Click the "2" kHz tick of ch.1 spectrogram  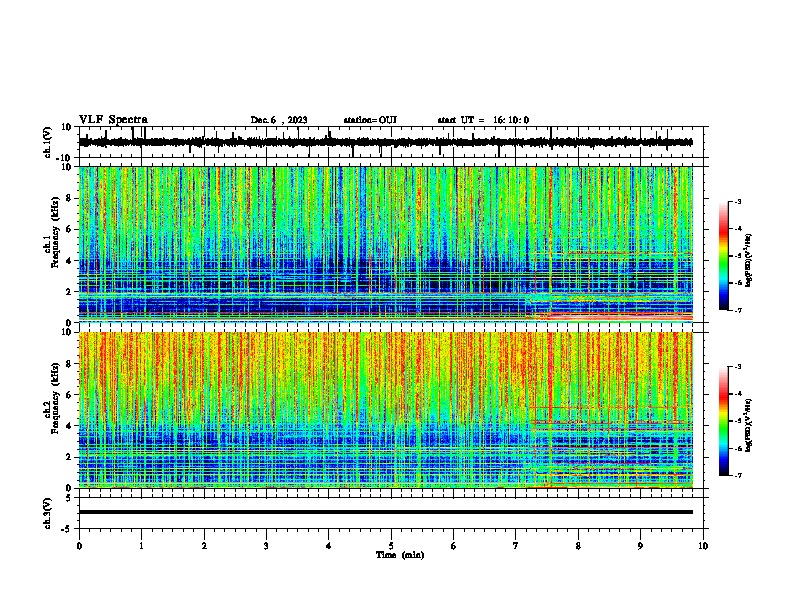pyautogui.click(x=69, y=292)
